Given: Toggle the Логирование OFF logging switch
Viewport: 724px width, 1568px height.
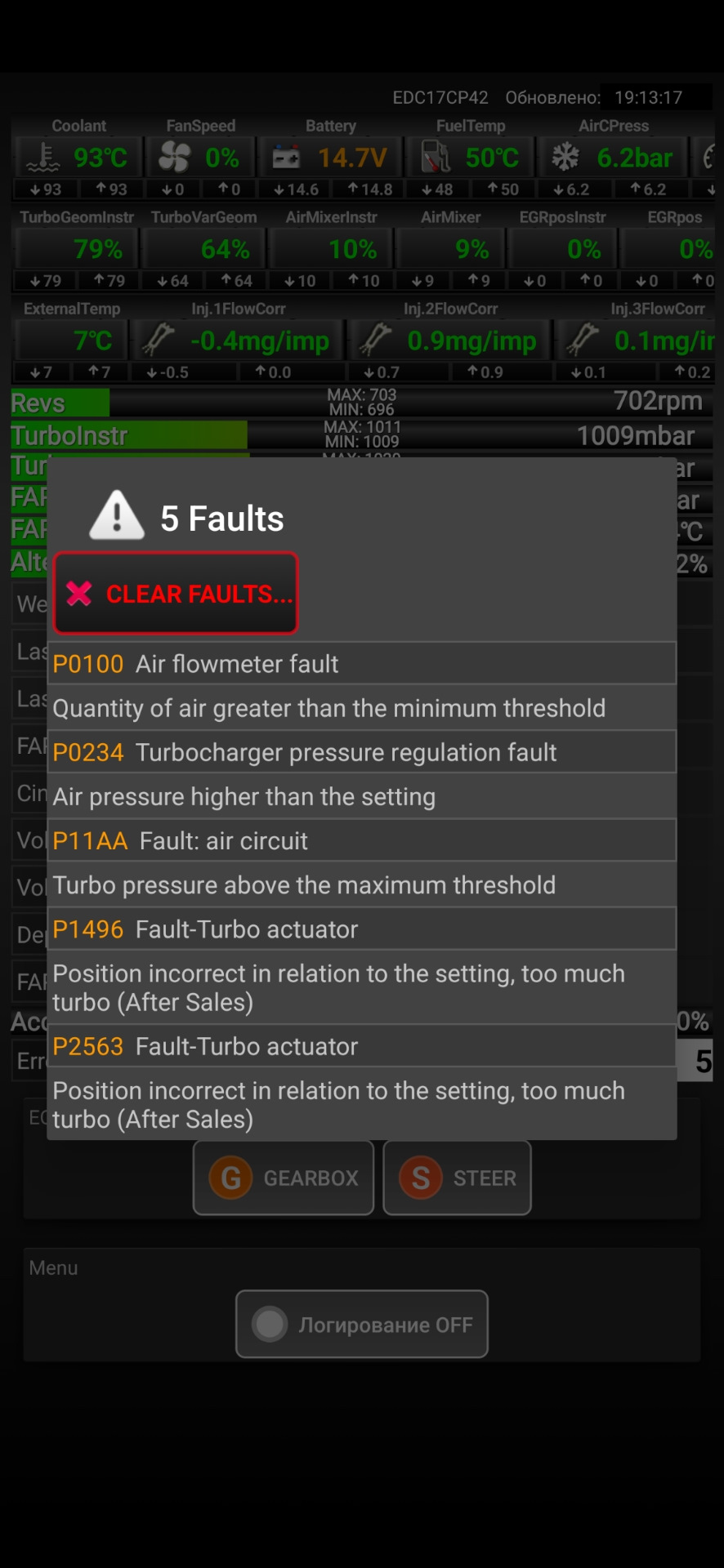Looking at the screenshot, I should [x=362, y=1324].
